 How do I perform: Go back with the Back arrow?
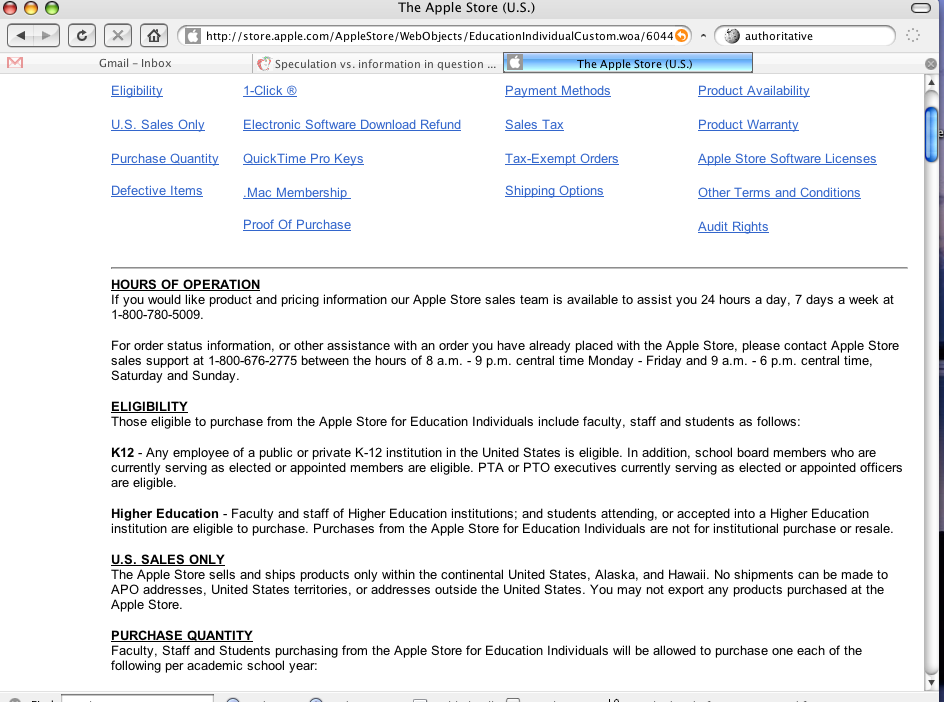point(21,36)
